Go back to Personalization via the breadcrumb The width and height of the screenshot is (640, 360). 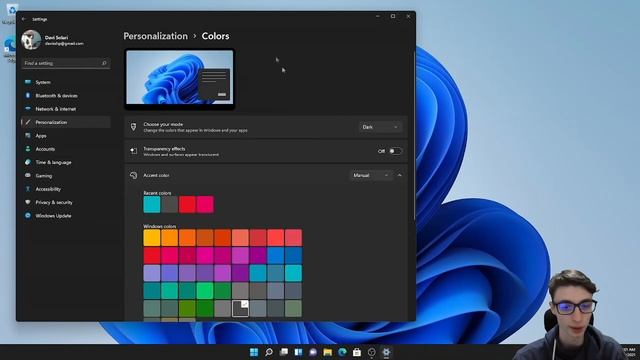coord(156,36)
